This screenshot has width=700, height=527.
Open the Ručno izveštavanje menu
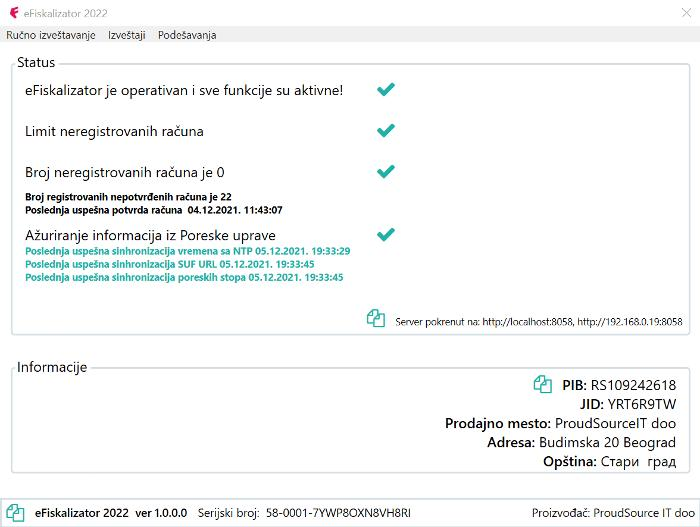(51, 35)
